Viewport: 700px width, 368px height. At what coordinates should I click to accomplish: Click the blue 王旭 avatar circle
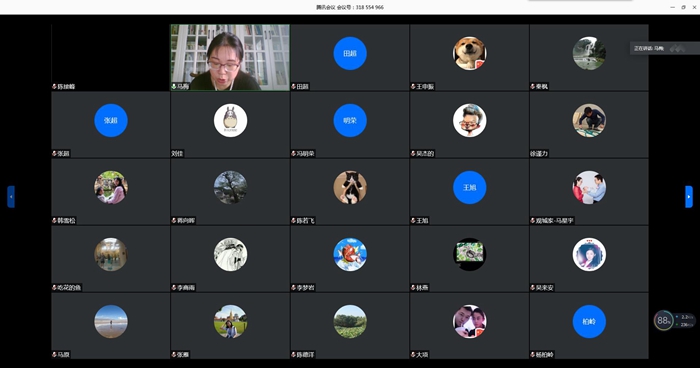pos(470,187)
